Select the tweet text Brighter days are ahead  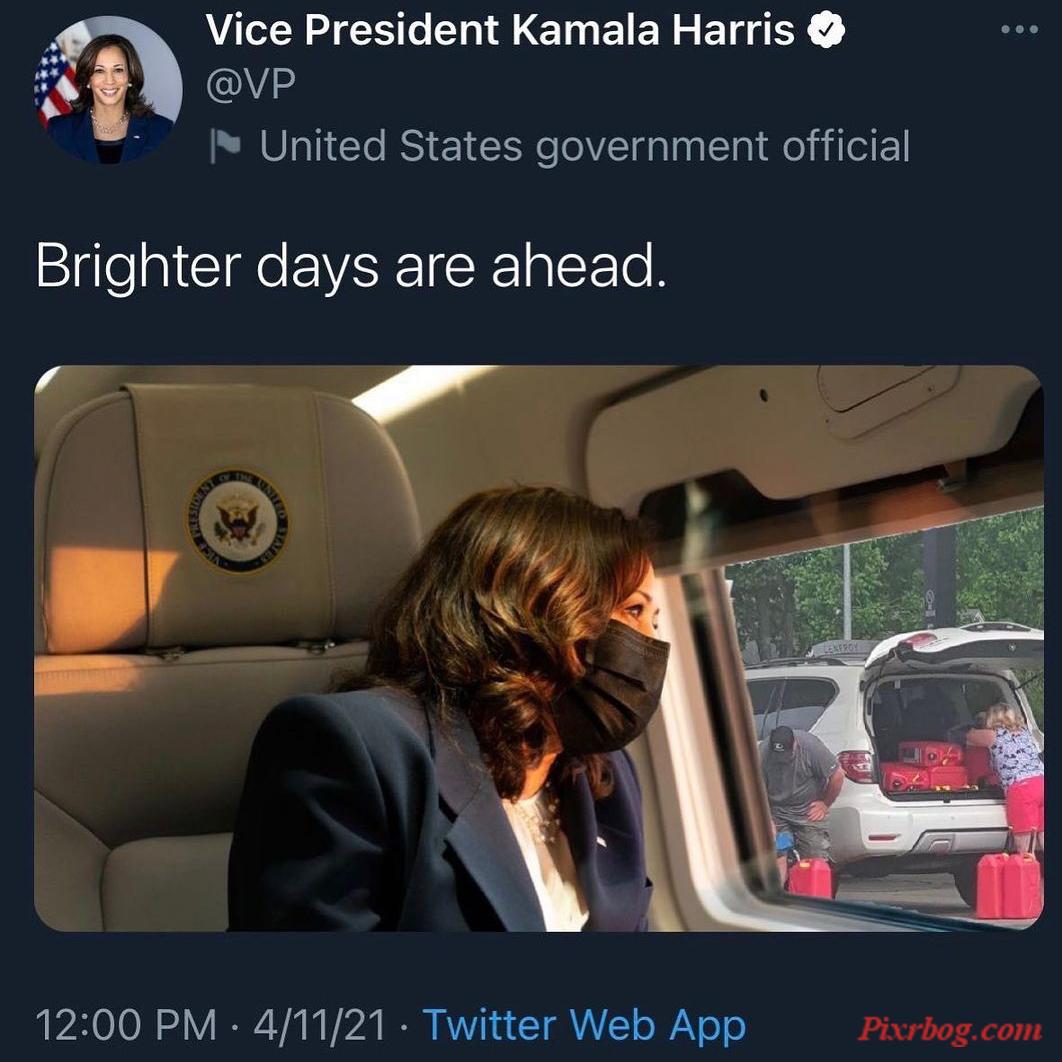[351, 266]
